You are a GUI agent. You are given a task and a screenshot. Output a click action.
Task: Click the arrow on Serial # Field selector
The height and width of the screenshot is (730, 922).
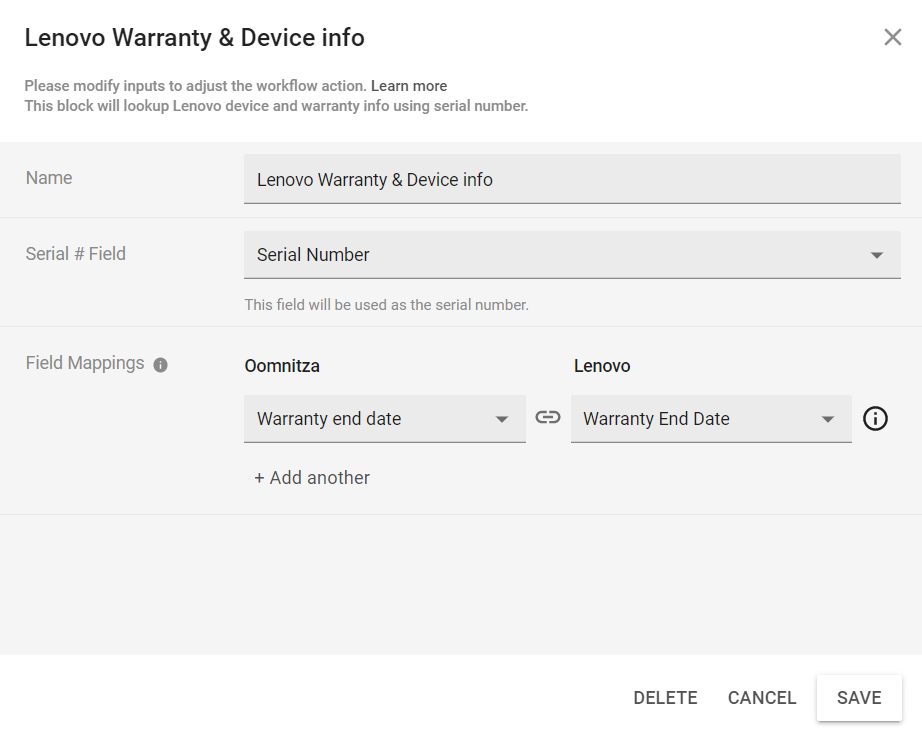click(x=877, y=255)
